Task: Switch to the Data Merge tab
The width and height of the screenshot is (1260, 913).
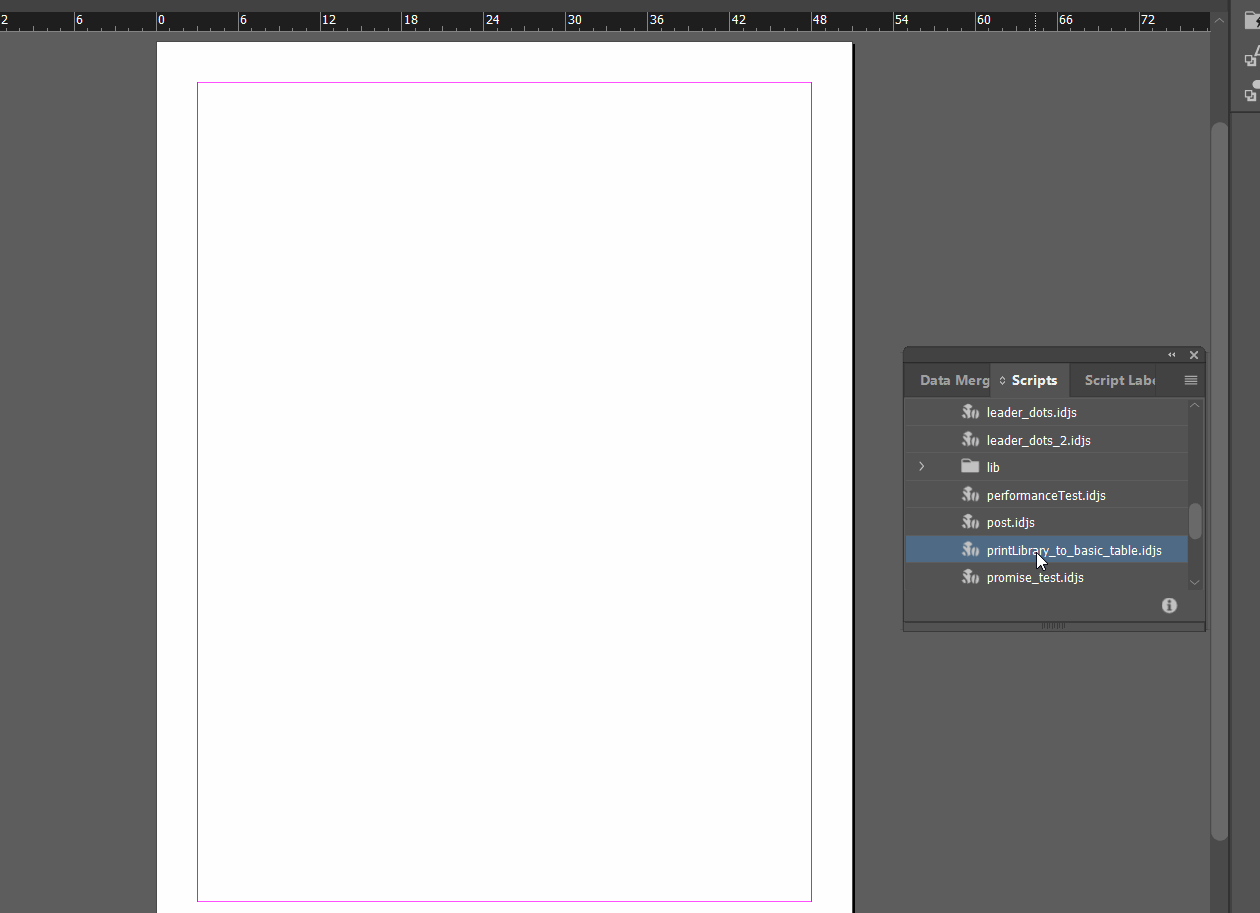Action: 954,380
